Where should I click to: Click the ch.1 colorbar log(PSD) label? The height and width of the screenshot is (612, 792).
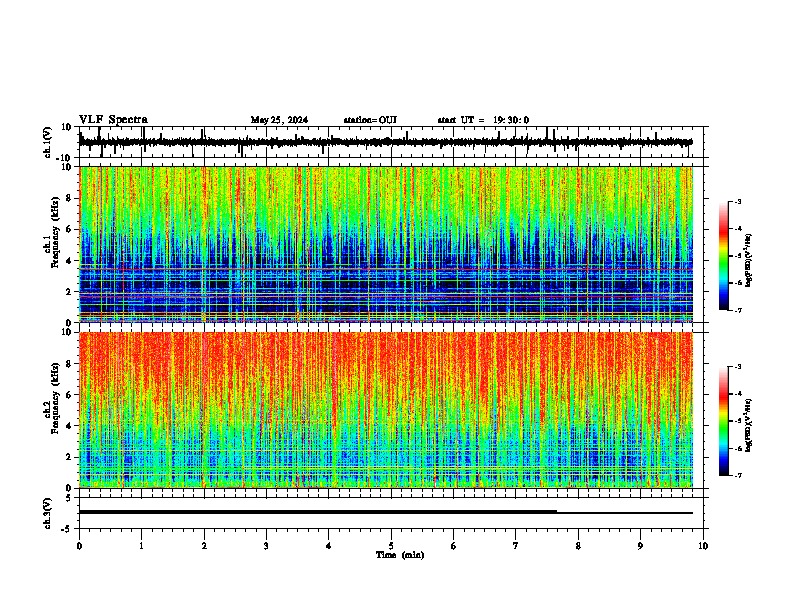(748, 261)
